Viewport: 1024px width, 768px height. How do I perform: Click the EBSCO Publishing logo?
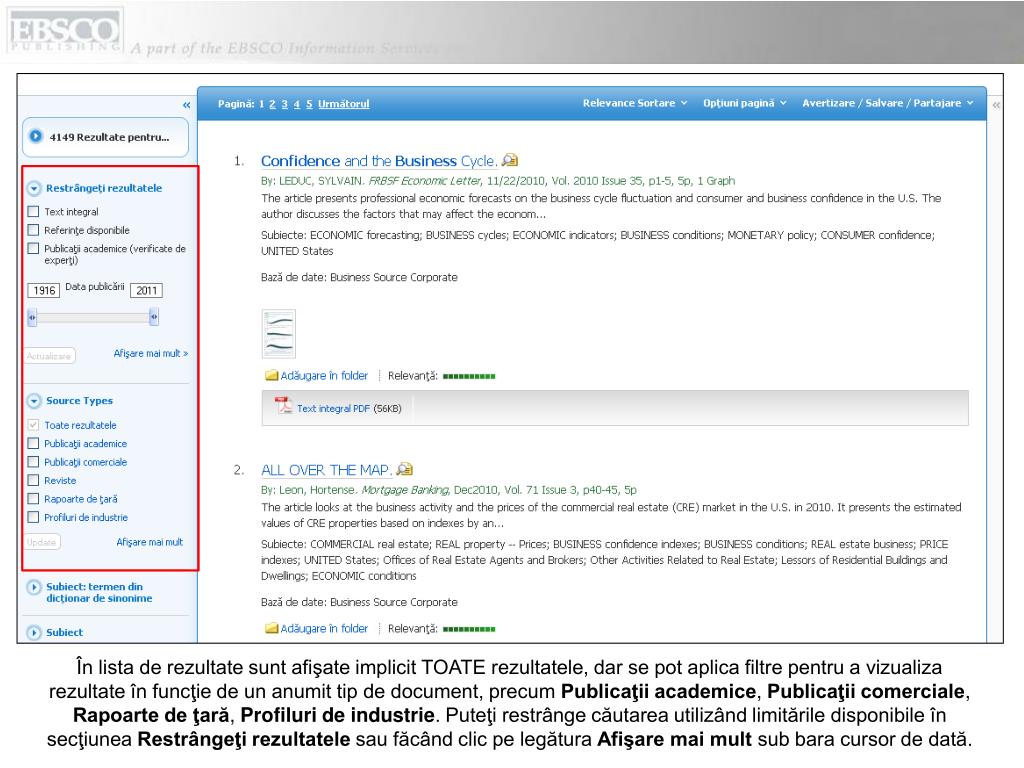click(65, 31)
